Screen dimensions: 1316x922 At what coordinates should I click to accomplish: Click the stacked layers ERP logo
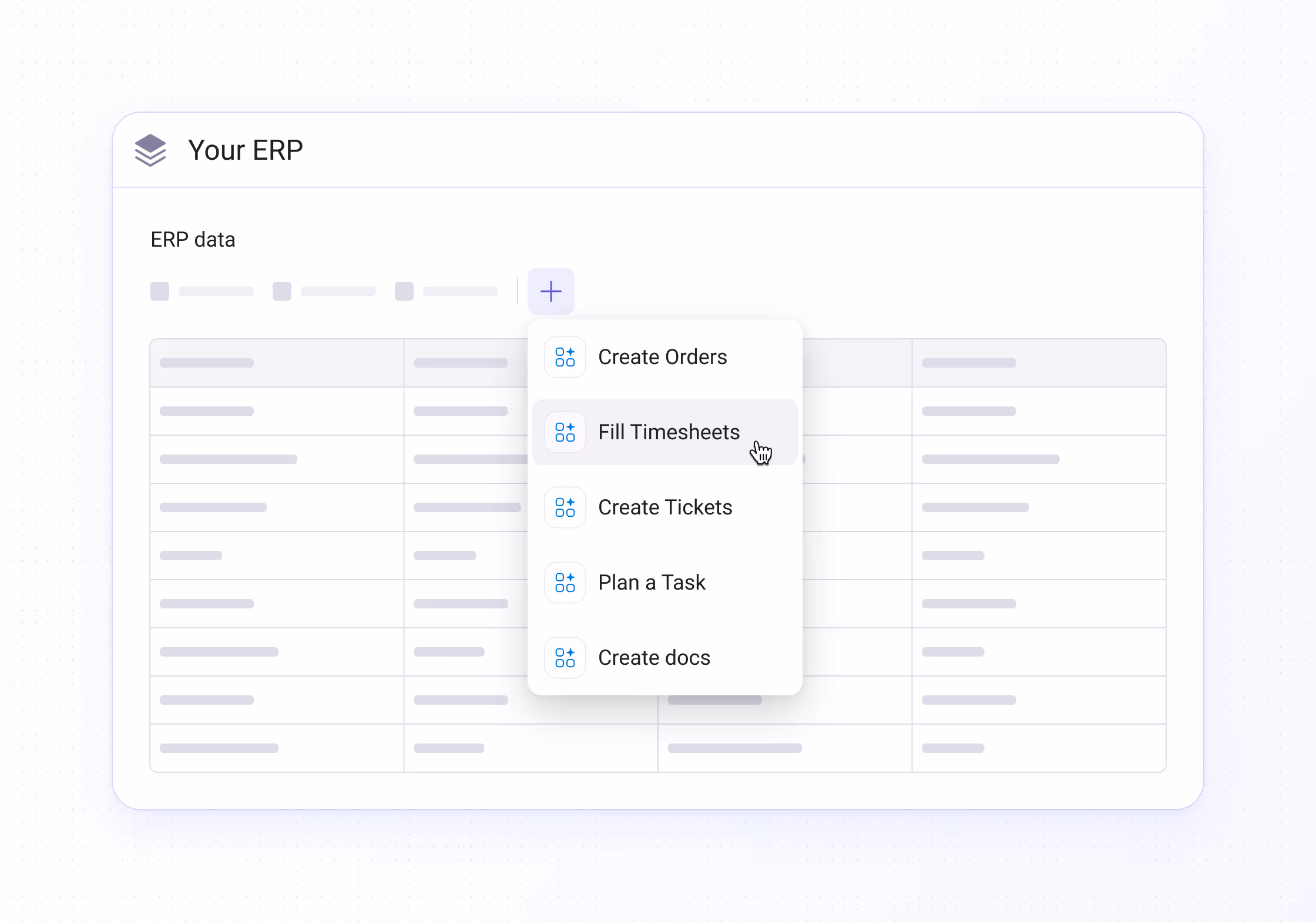click(150, 150)
